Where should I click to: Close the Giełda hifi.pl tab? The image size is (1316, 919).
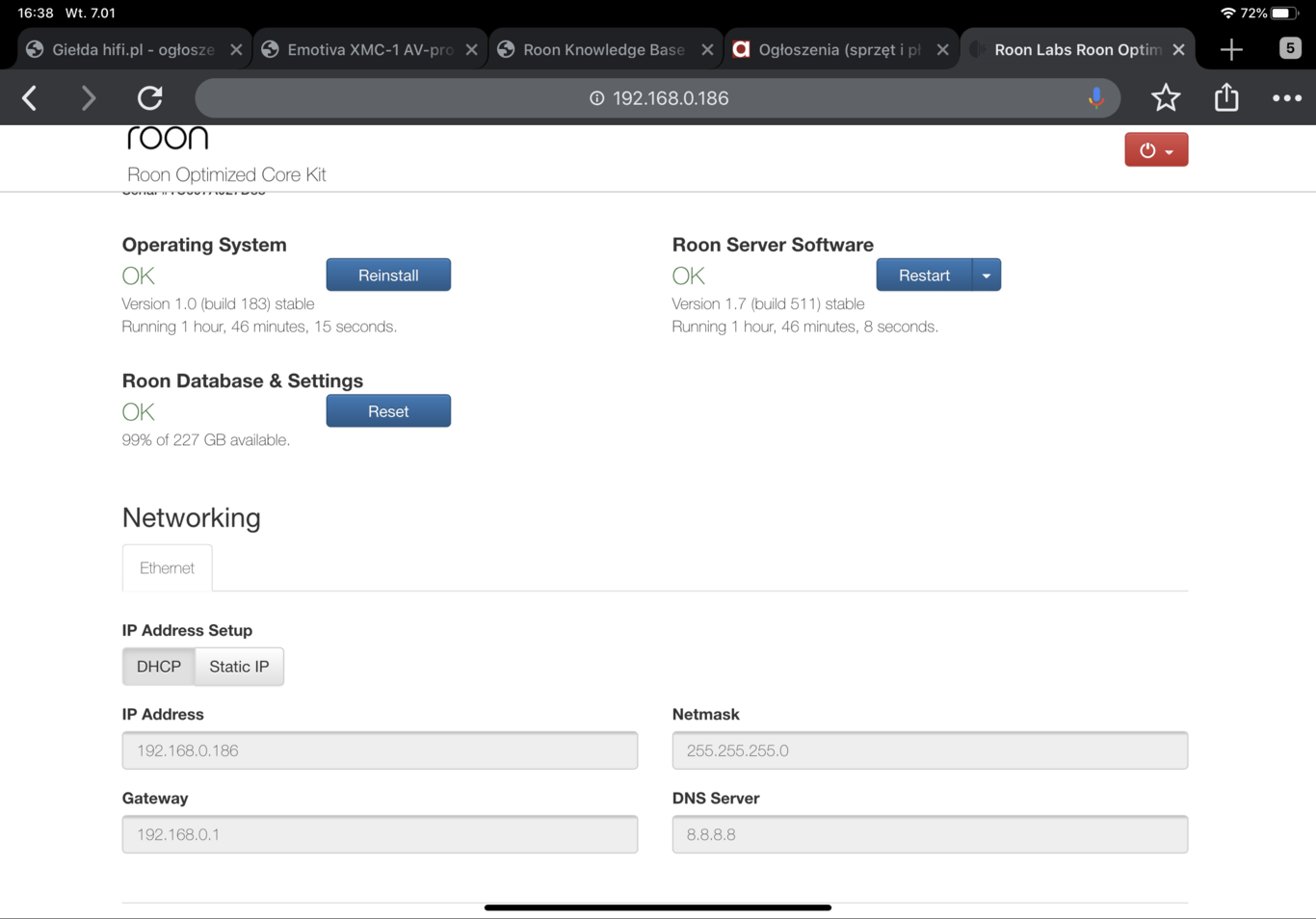(x=236, y=49)
